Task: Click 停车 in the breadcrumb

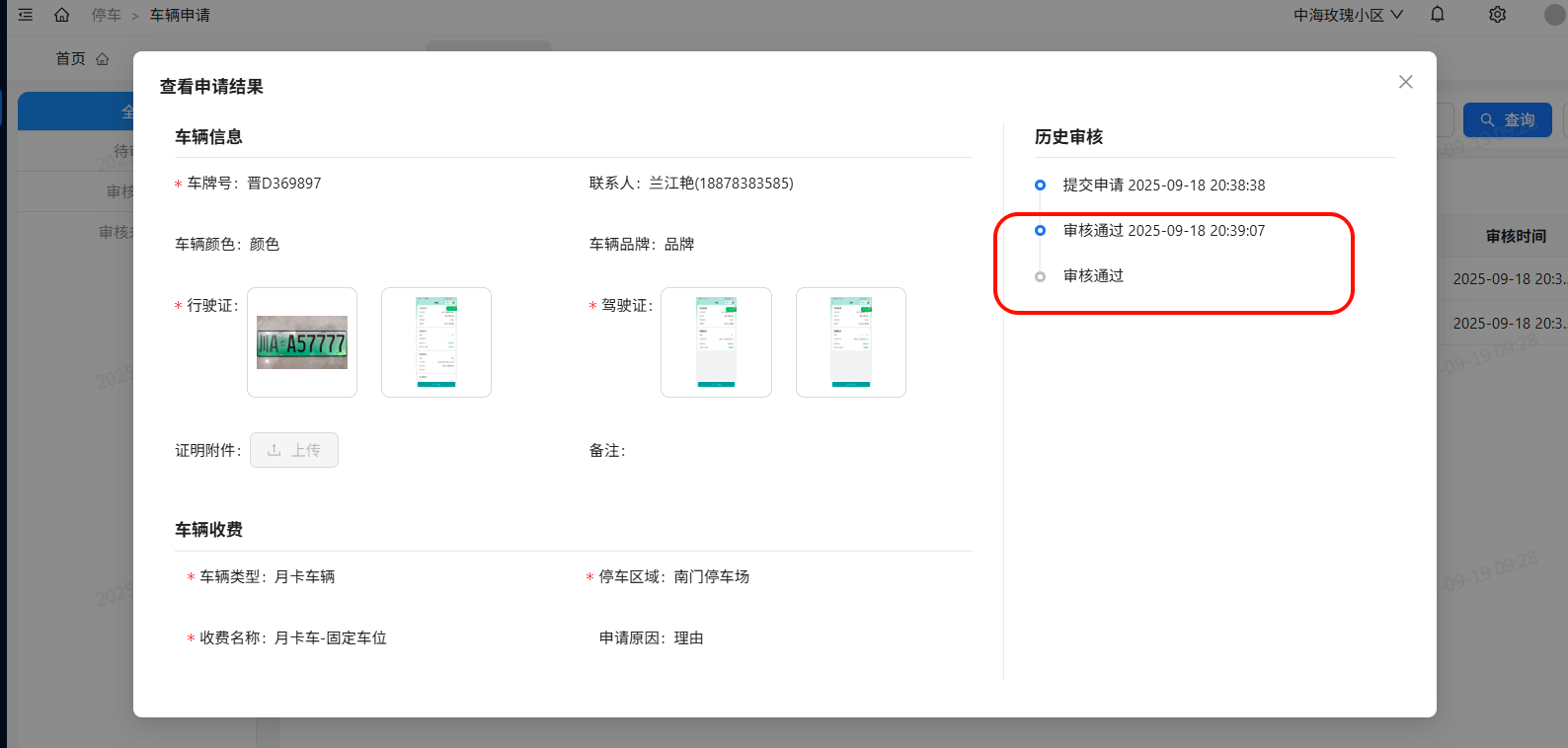Action: tap(106, 15)
